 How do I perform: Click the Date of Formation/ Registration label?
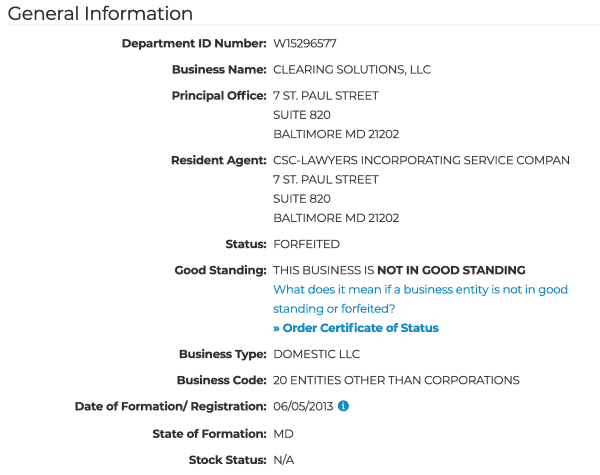point(171,406)
